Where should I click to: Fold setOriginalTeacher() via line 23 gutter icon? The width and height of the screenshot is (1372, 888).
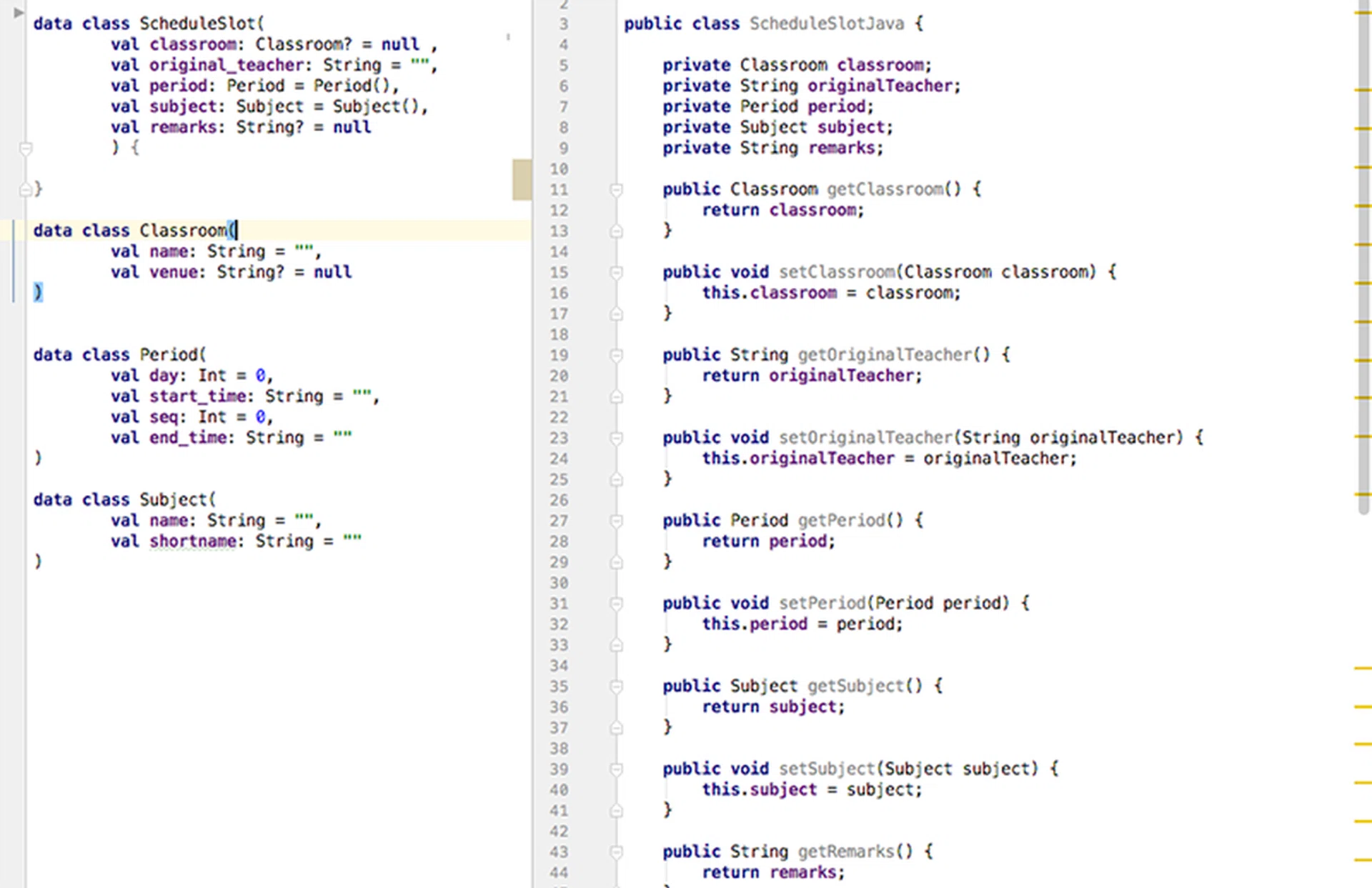pyautogui.click(x=616, y=438)
